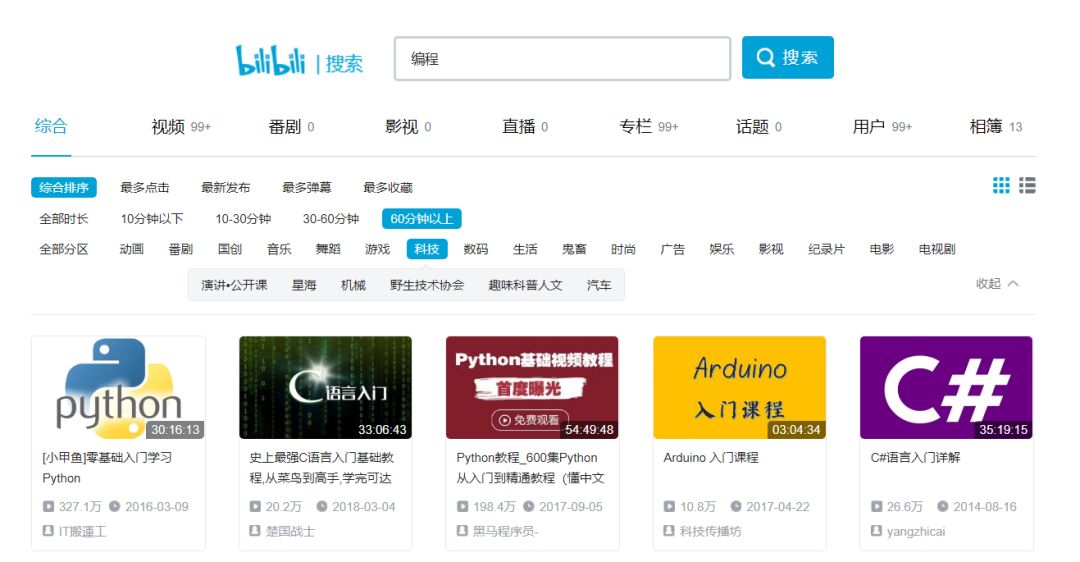This screenshot has height=562, width=1080.
Task: Filter by 动画 category
Action: coord(132,249)
